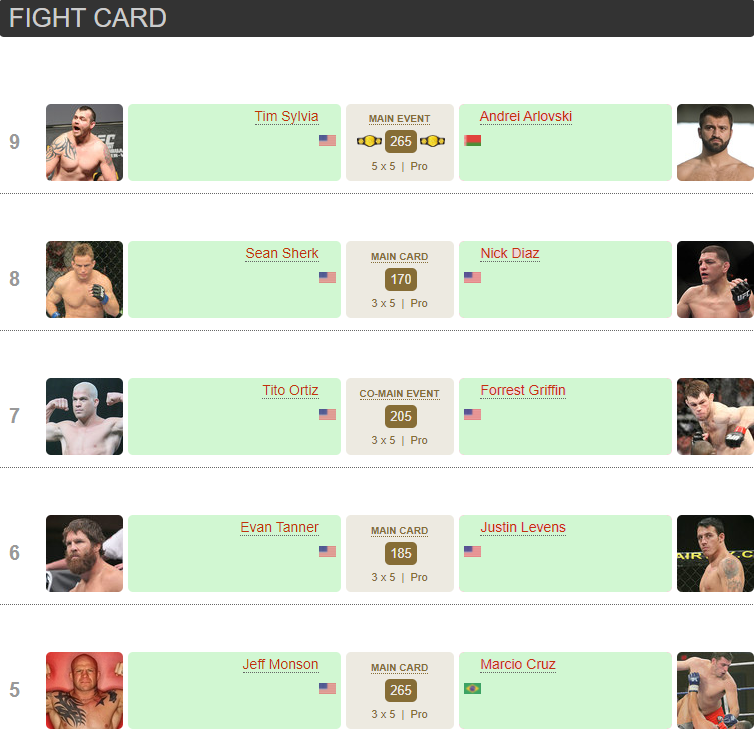Select Evan Tanner's name link
This screenshot has width=754, height=739.
coord(279,528)
